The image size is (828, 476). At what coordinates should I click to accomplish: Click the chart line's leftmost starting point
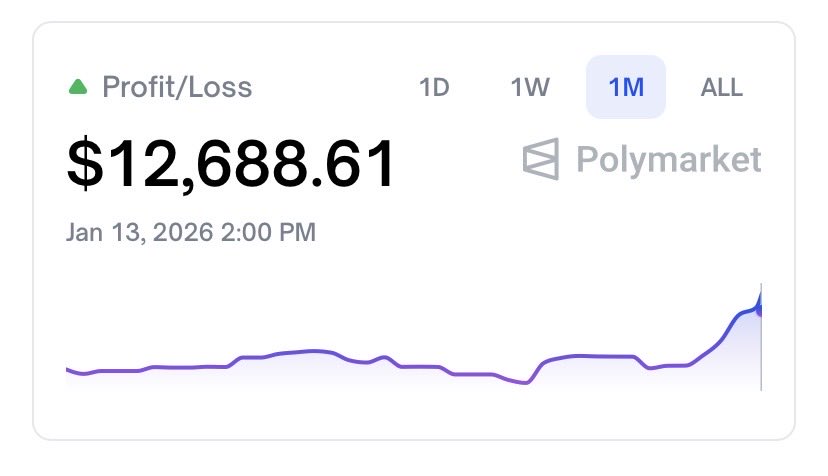[x=68, y=369]
